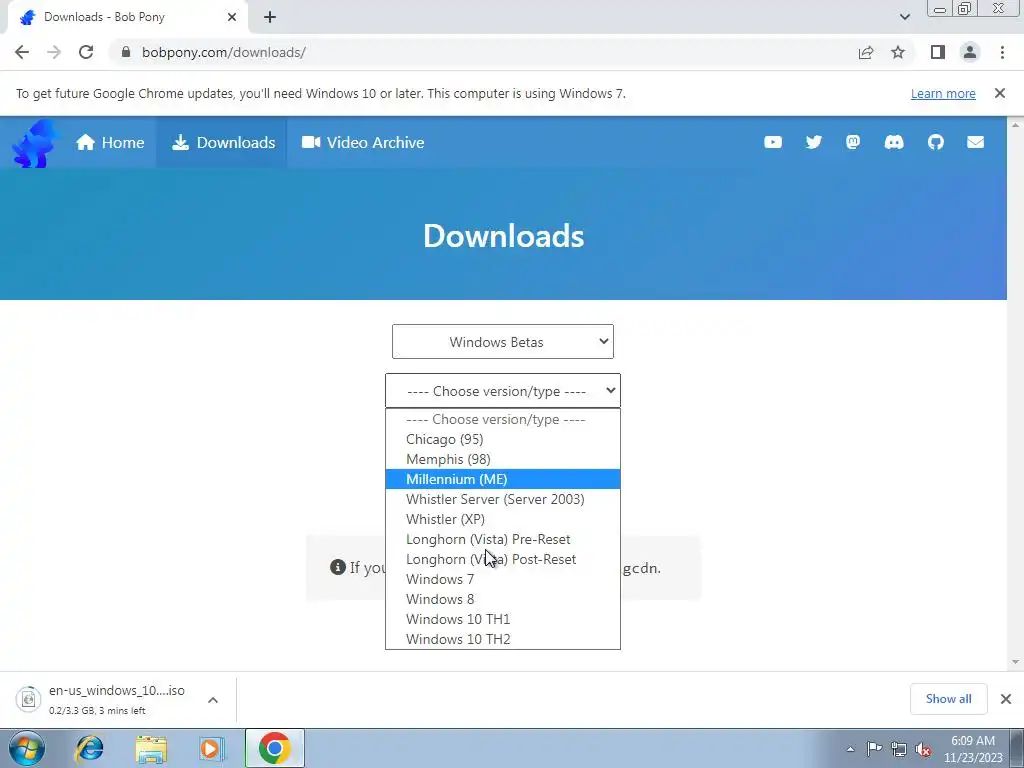Open the Mastodon icon in header
This screenshot has width=1024, height=768.
click(x=853, y=142)
